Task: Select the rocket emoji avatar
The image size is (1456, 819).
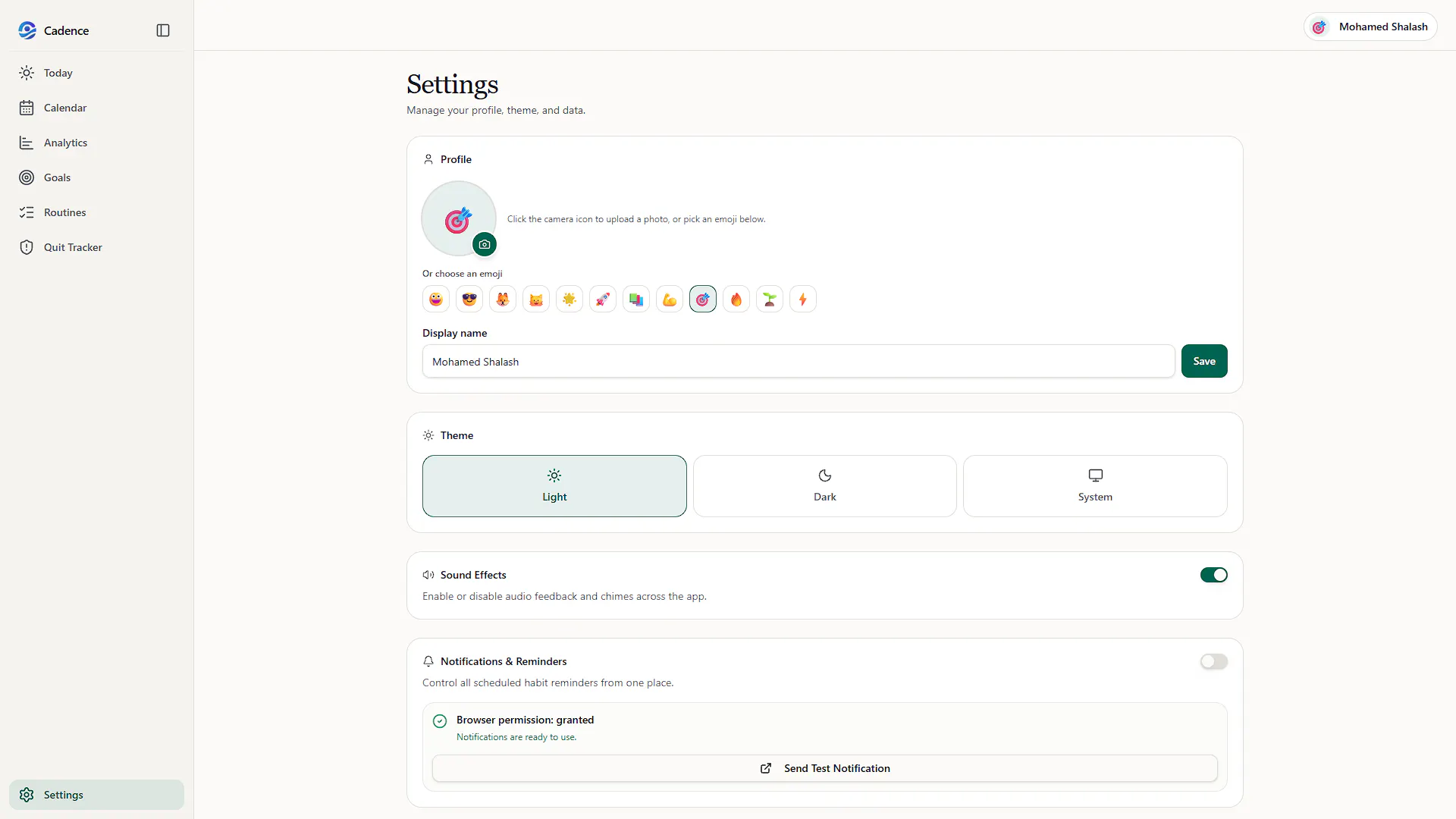Action: [603, 300]
